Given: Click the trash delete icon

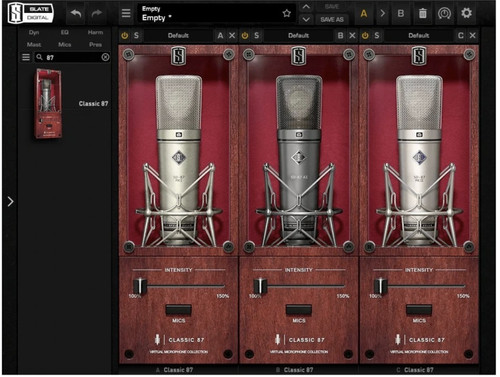Looking at the screenshot, I should pyautogui.click(x=423, y=13).
